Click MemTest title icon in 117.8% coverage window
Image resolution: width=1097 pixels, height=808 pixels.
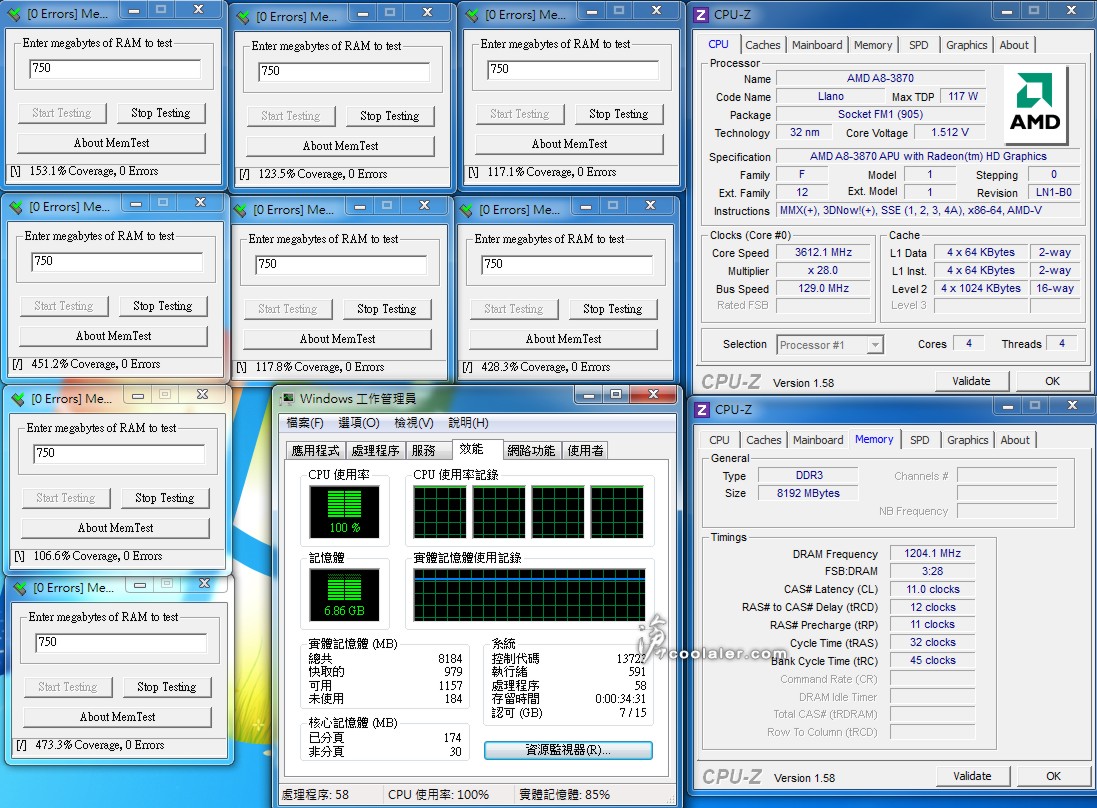[x=240, y=210]
